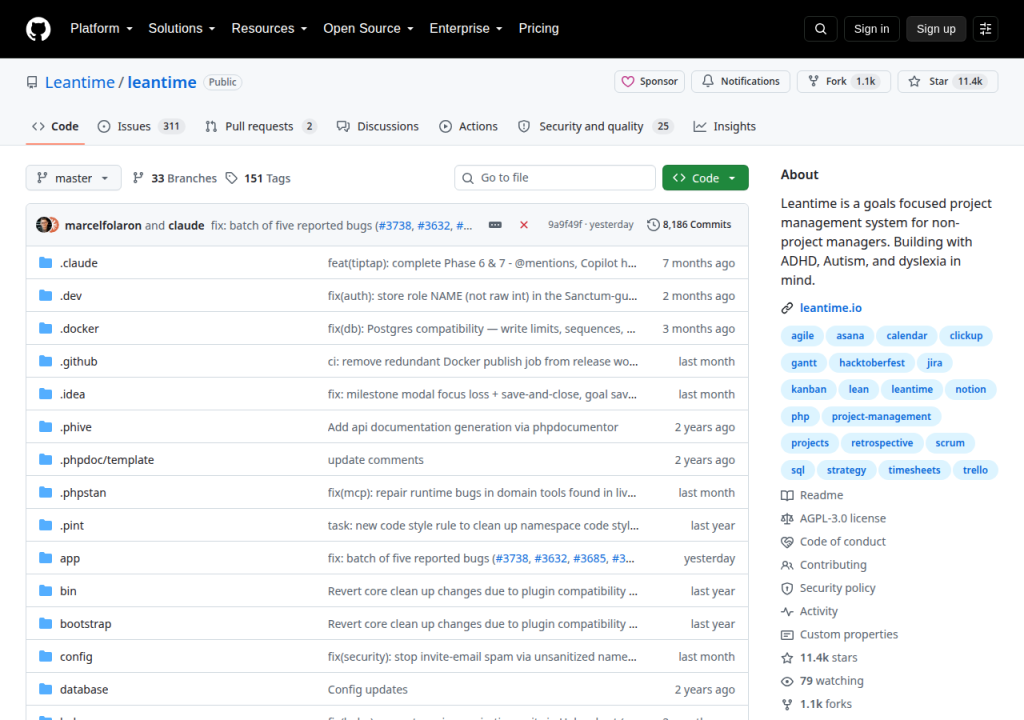
Task: Open the Pricing page
Action: click(x=538, y=29)
